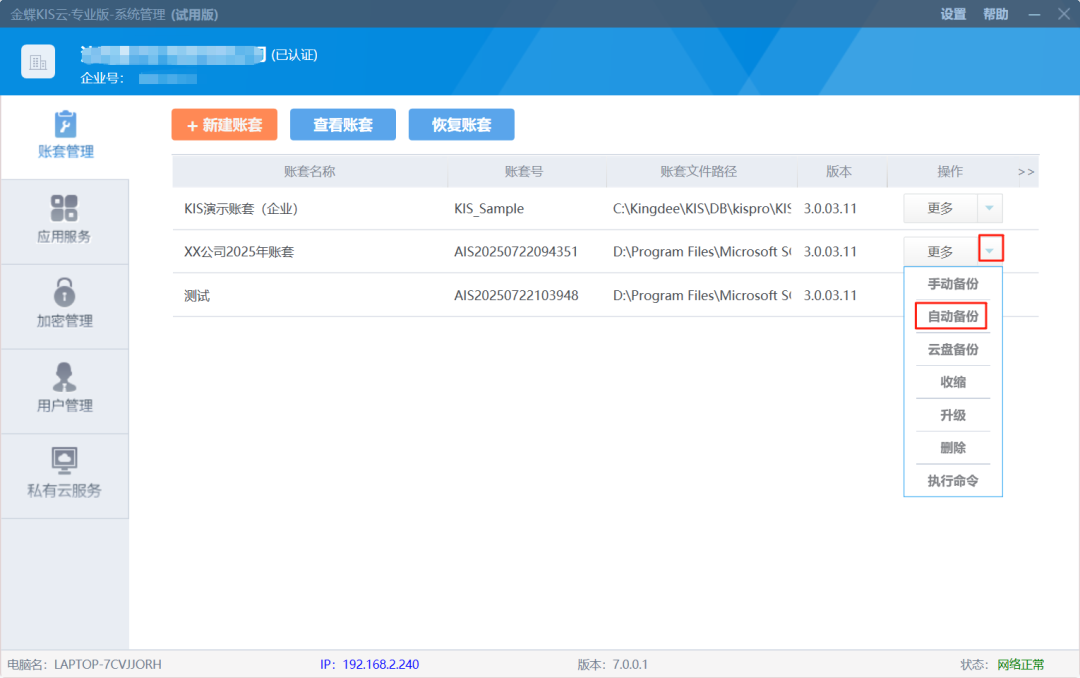
Task: Expand columns with the >> header arrow
Action: tap(1026, 172)
